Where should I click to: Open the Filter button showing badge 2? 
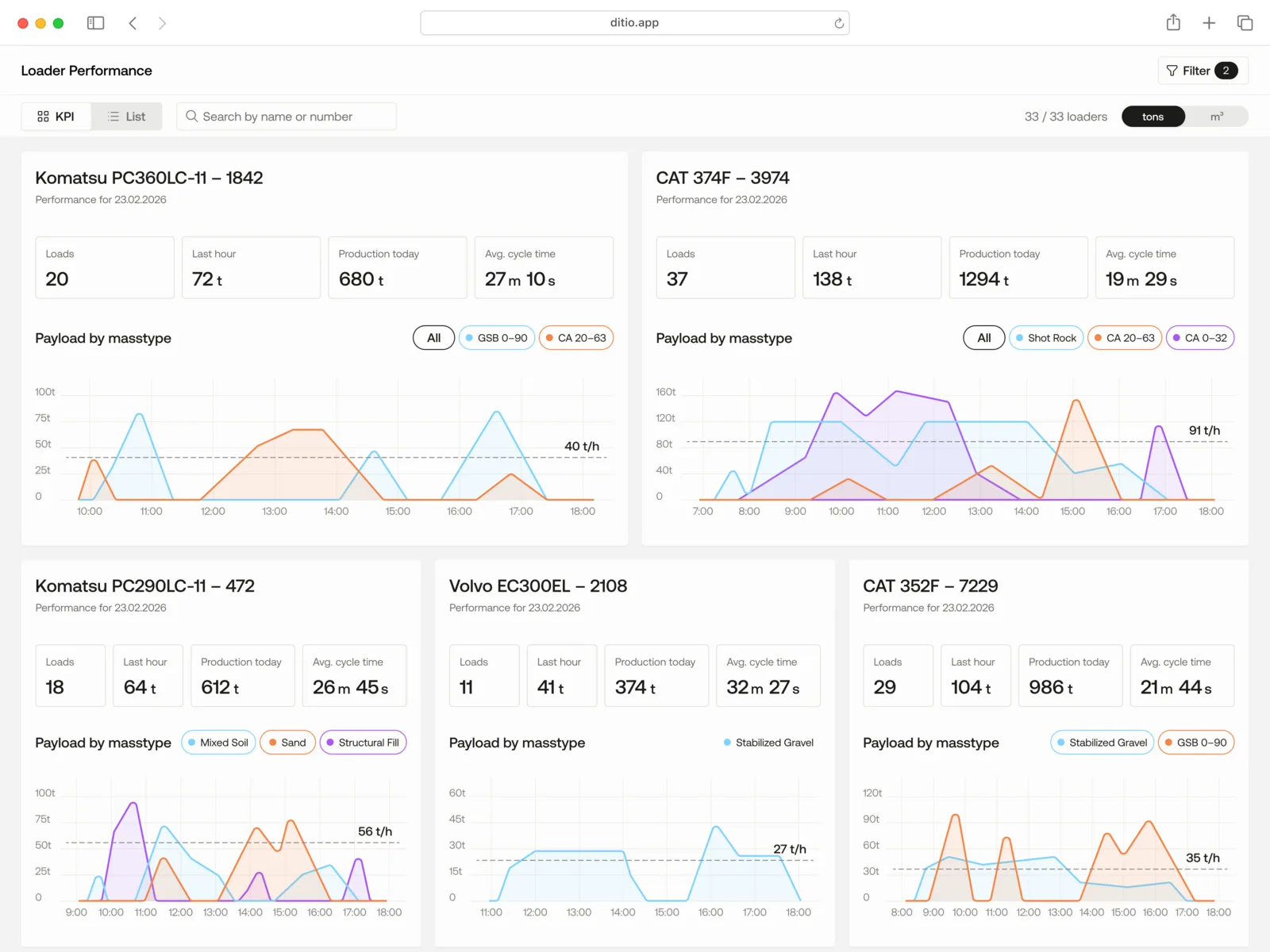tap(1202, 71)
